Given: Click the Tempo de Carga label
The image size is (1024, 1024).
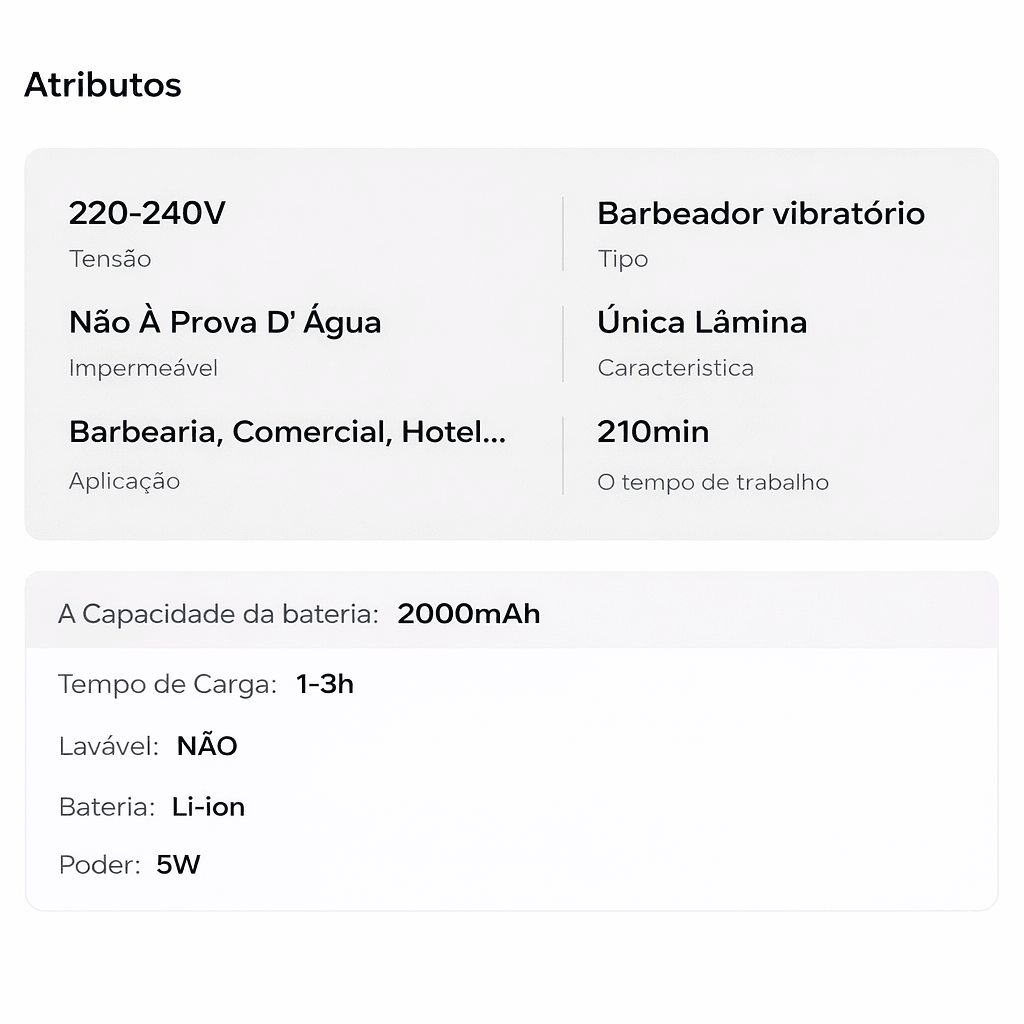Looking at the screenshot, I should tap(167, 685).
